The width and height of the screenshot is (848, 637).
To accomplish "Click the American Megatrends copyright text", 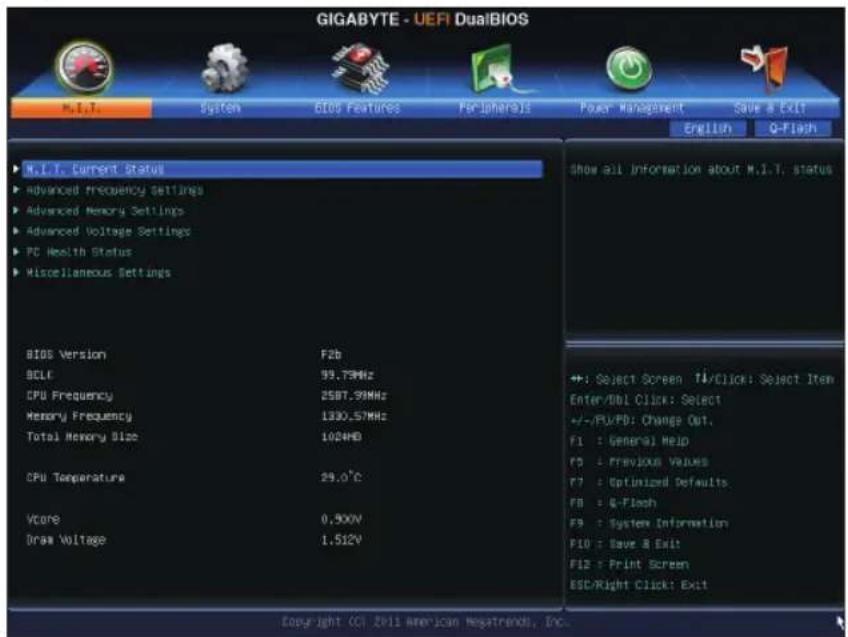I will 425,622.
